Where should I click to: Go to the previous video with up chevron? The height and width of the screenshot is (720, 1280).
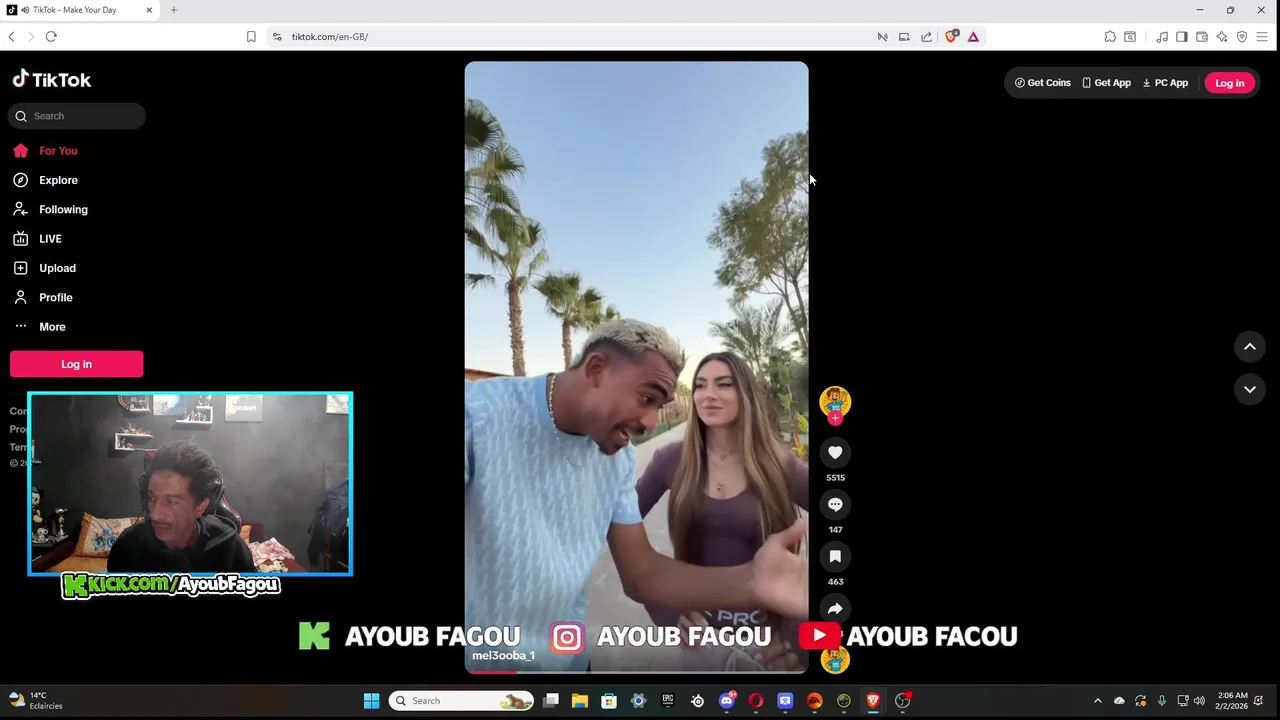click(1249, 346)
